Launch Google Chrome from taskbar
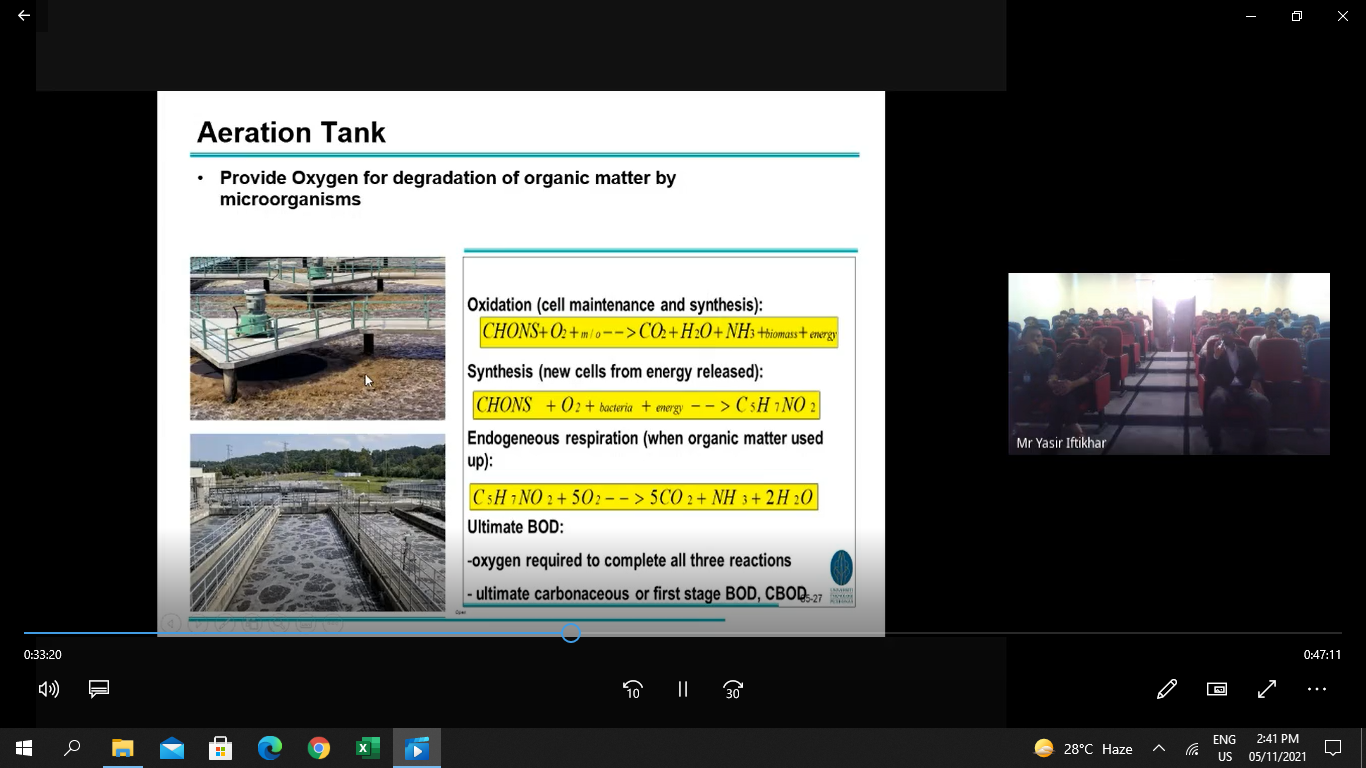1366x768 pixels. (x=318, y=748)
